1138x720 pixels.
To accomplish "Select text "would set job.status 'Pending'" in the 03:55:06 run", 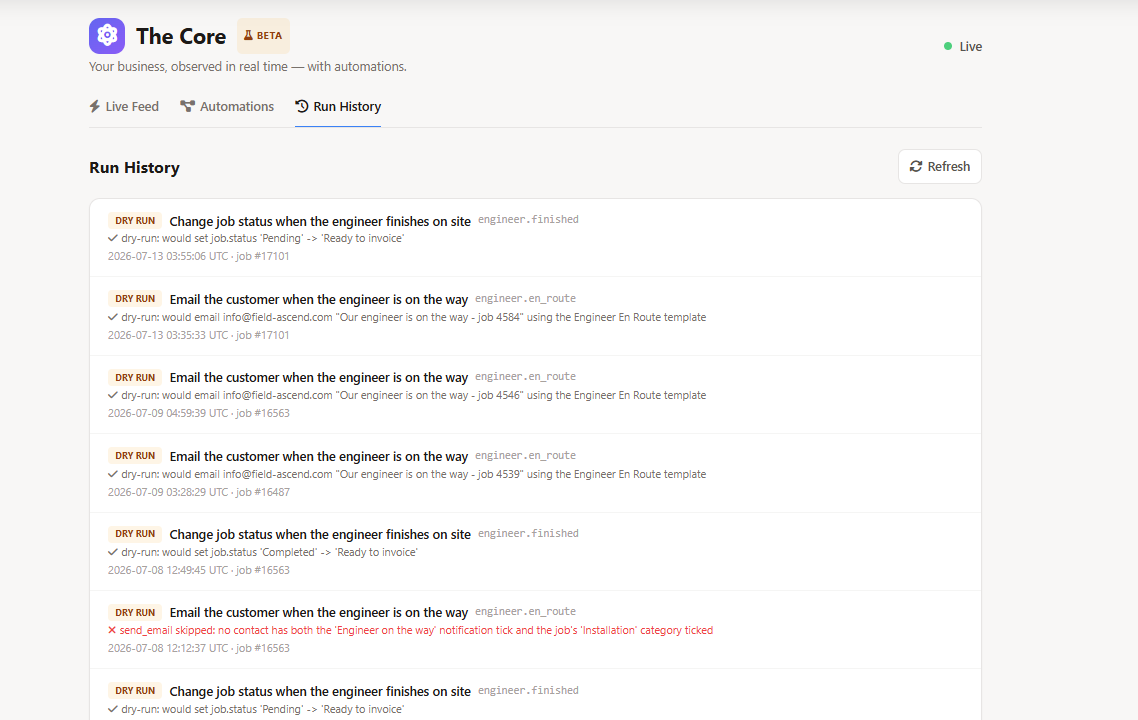I will coord(232,239).
